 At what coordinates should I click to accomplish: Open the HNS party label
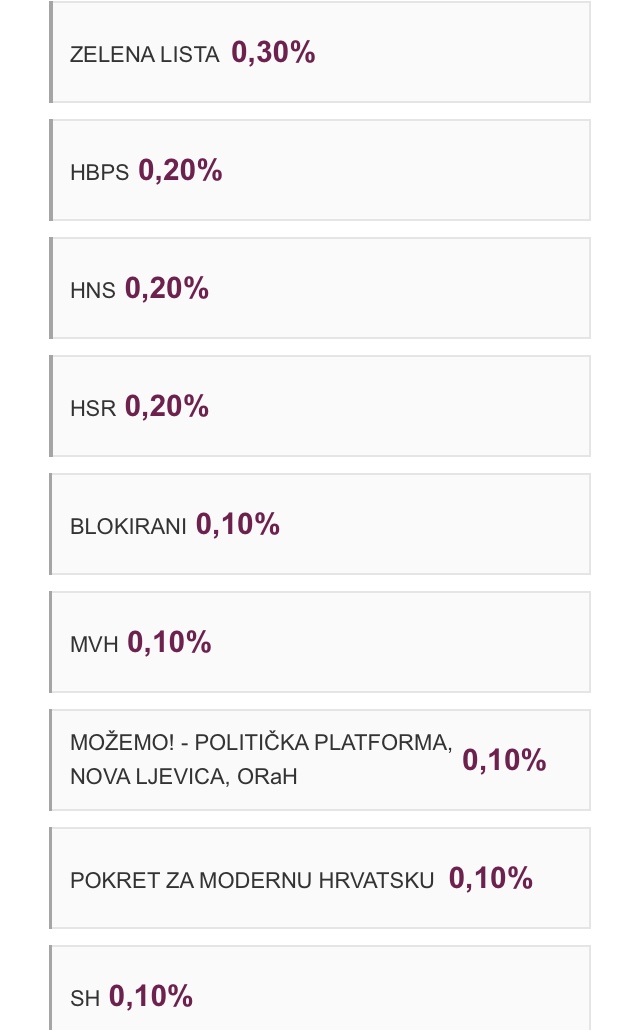point(93,291)
